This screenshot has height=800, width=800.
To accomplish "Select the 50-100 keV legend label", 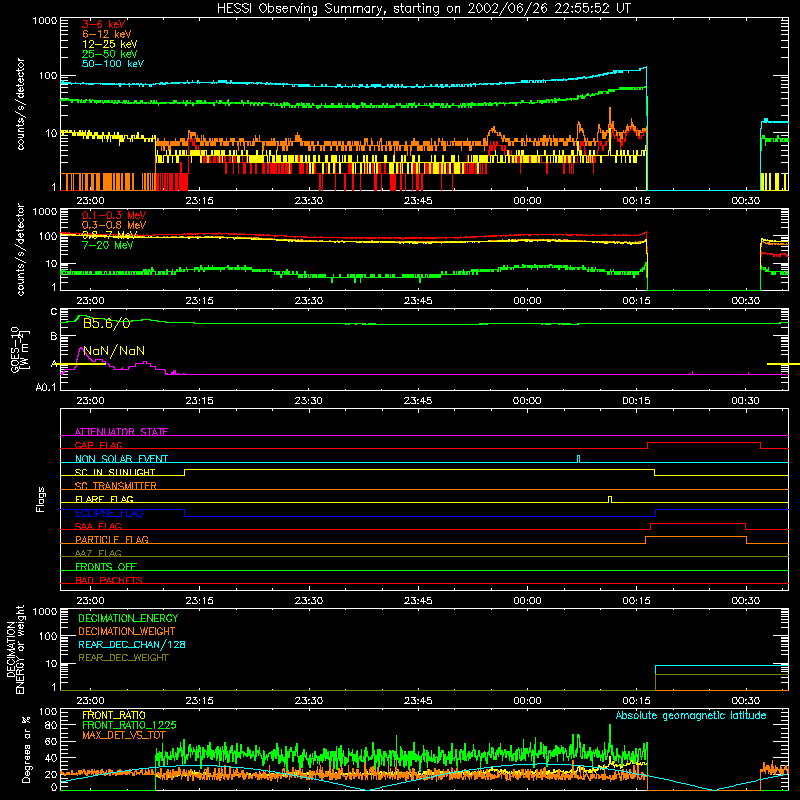I will [113, 64].
